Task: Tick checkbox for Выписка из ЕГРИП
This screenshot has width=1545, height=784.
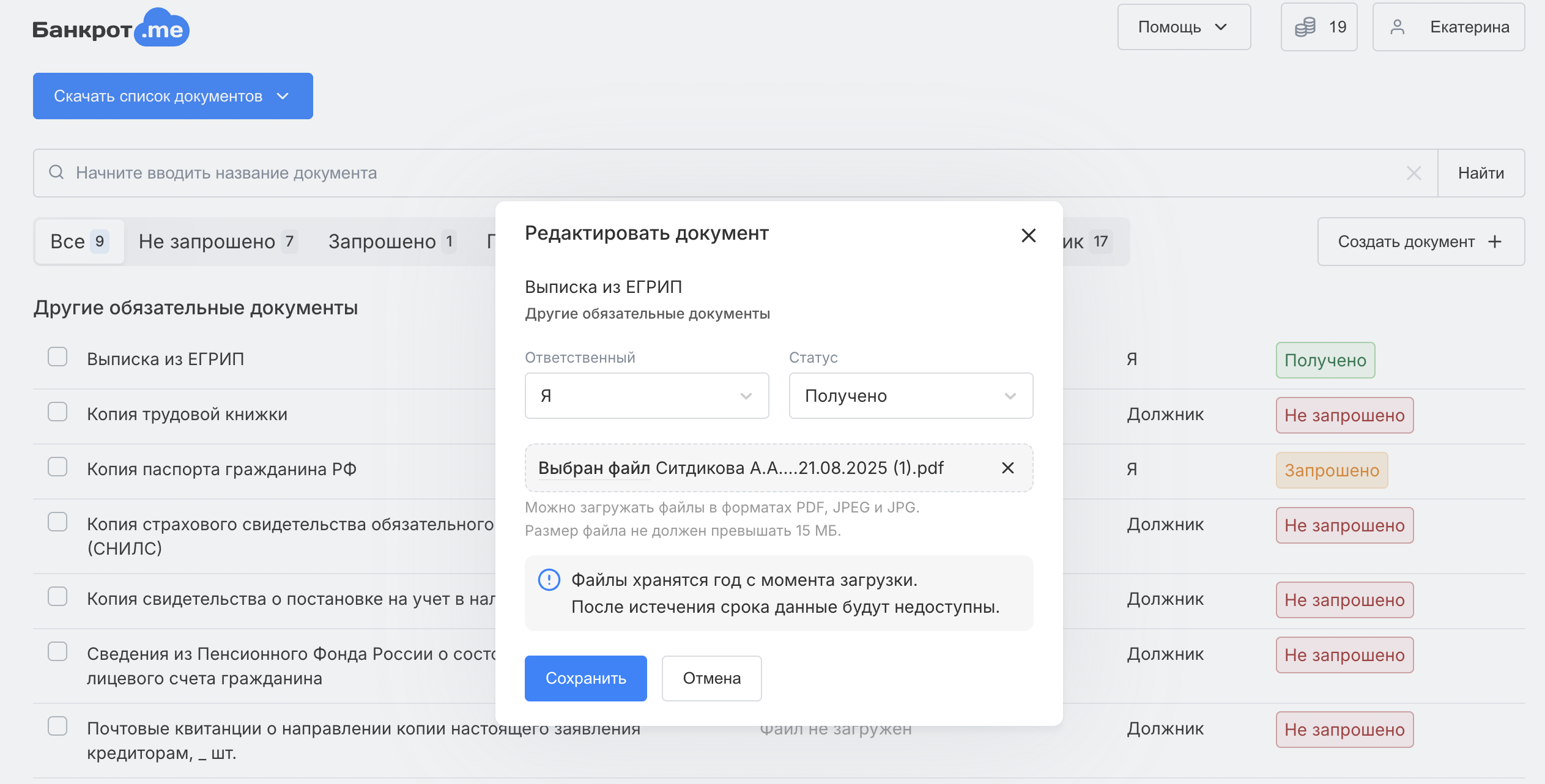Action: click(57, 357)
